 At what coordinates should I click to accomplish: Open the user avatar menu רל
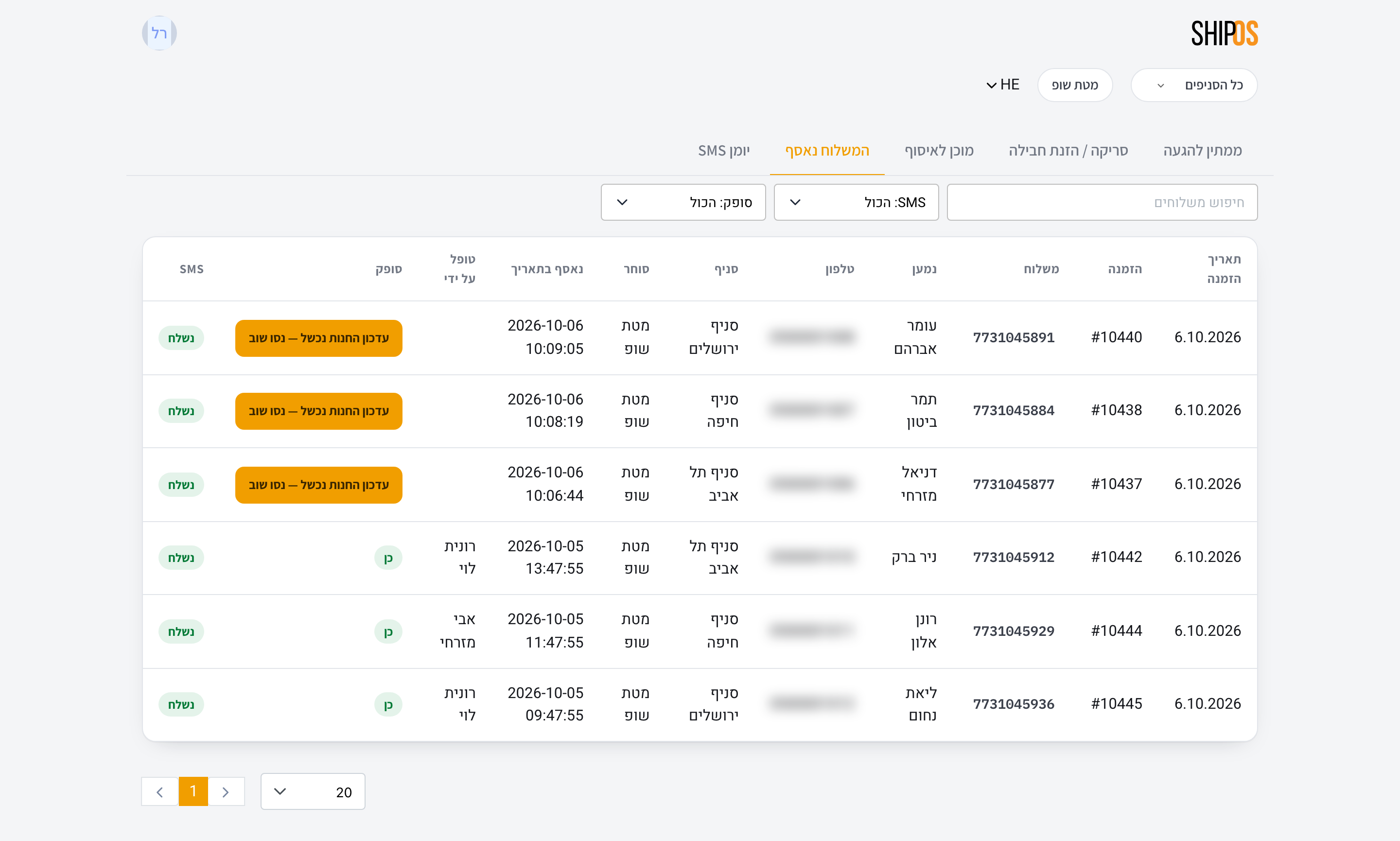pyautogui.click(x=159, y=33)
